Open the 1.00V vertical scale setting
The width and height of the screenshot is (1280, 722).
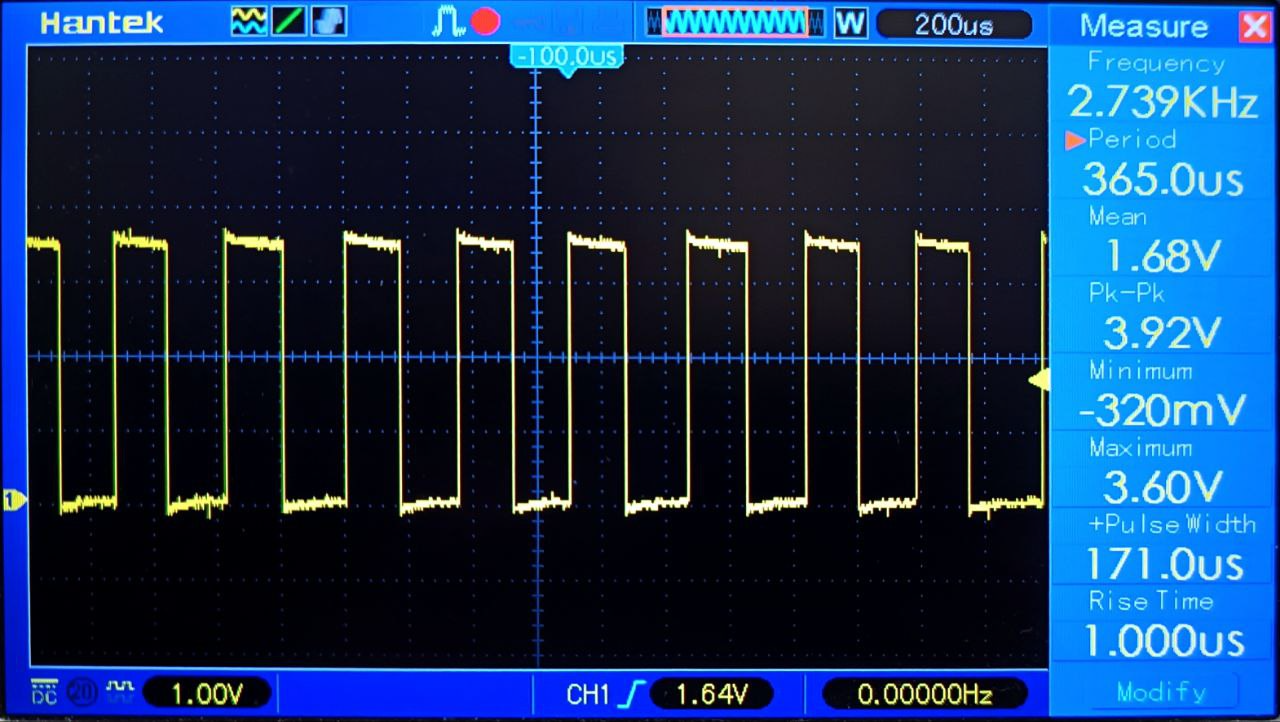[207, 692]
